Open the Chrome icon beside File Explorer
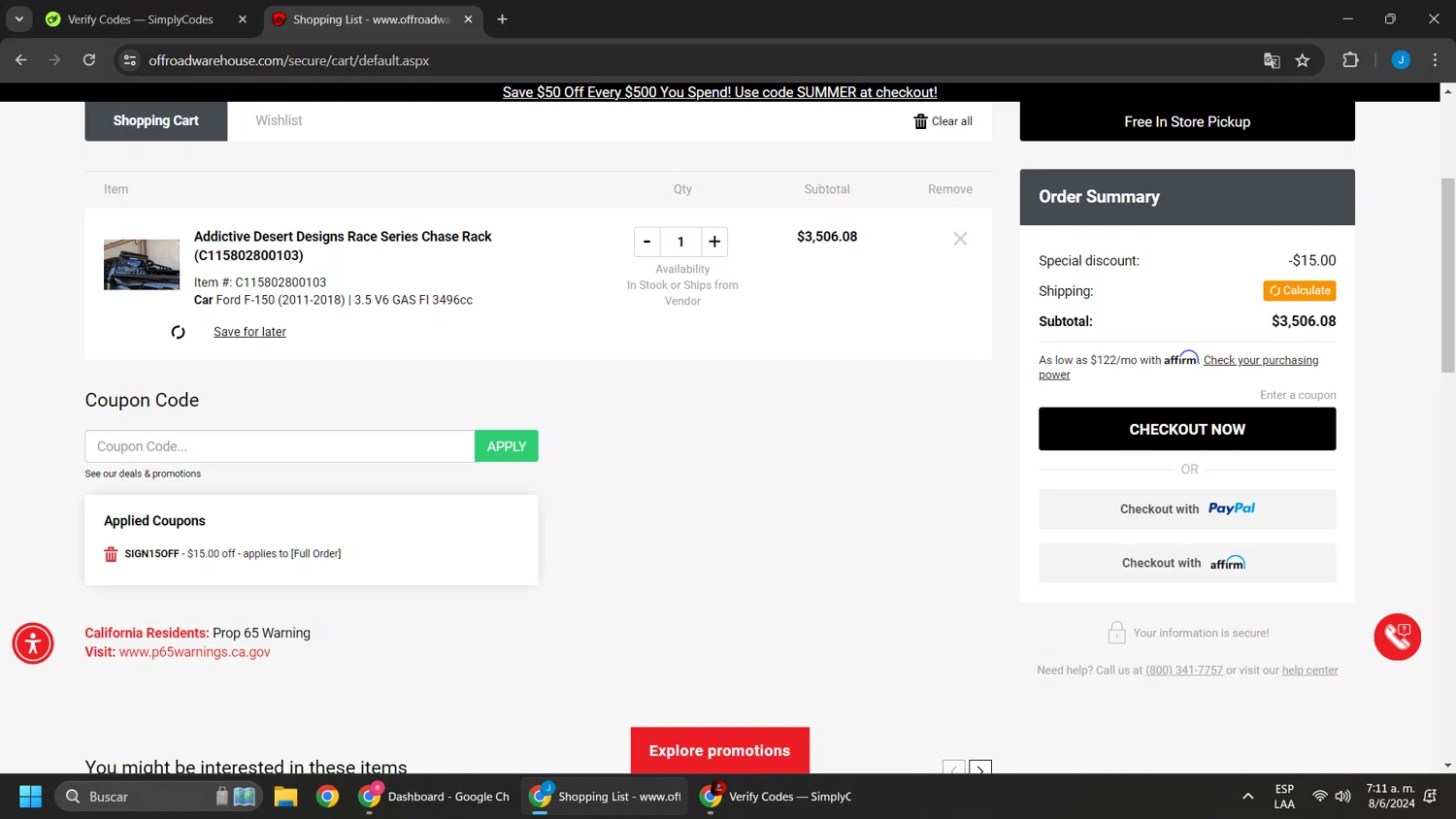 (x=328, y=797)
